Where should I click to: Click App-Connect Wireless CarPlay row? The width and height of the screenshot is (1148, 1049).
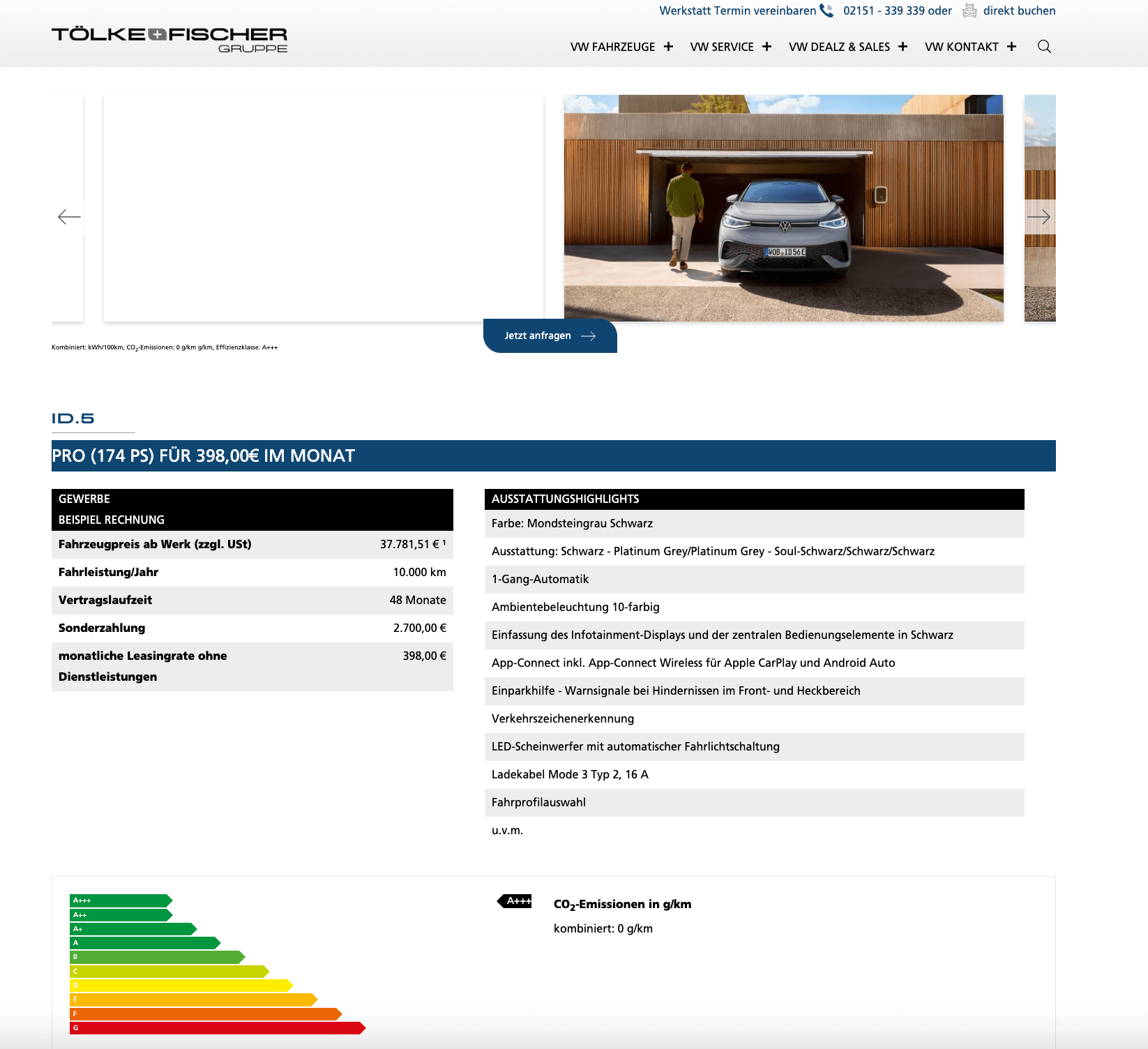755,663
